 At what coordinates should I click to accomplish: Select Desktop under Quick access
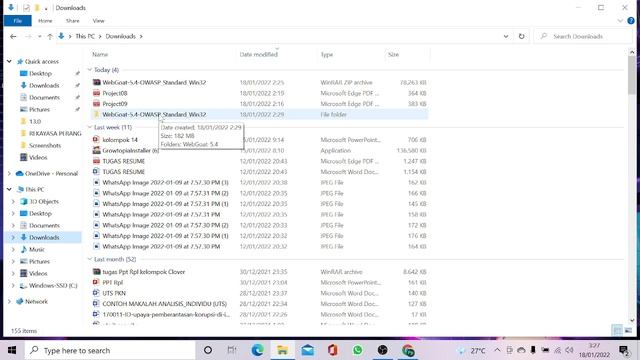40,73
